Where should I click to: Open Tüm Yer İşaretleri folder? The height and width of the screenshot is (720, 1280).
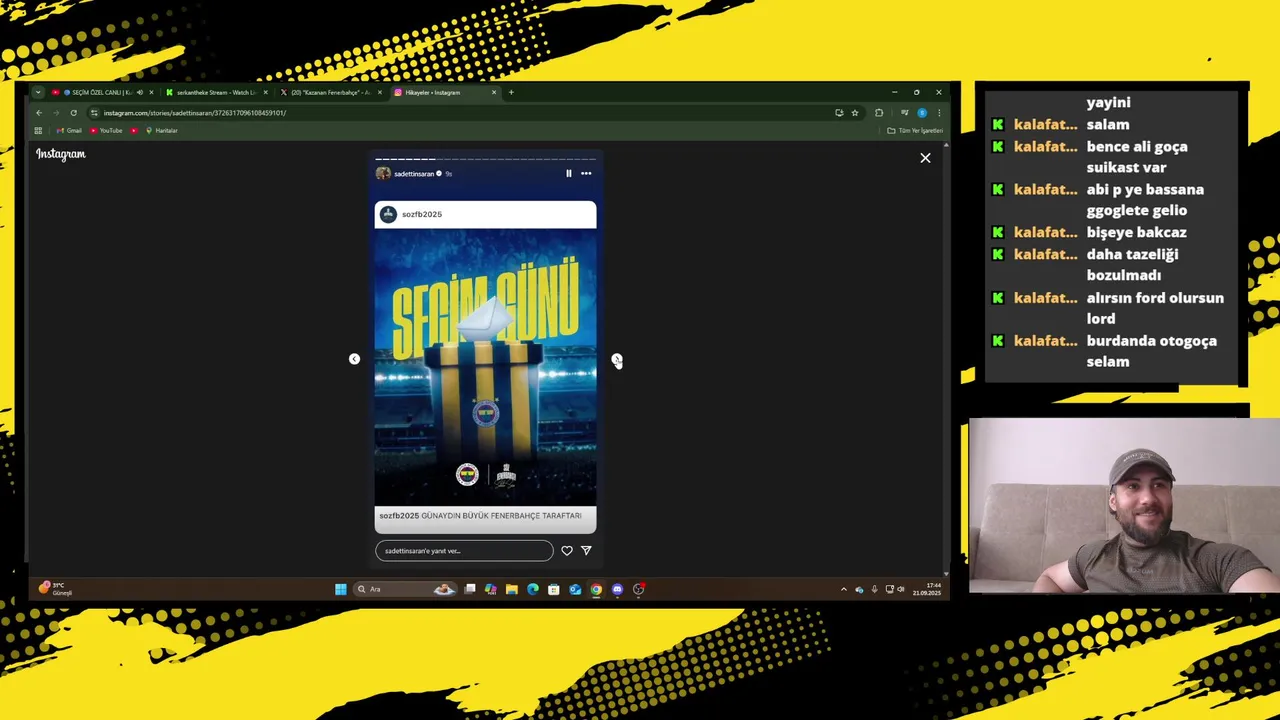tap(915, 130)
